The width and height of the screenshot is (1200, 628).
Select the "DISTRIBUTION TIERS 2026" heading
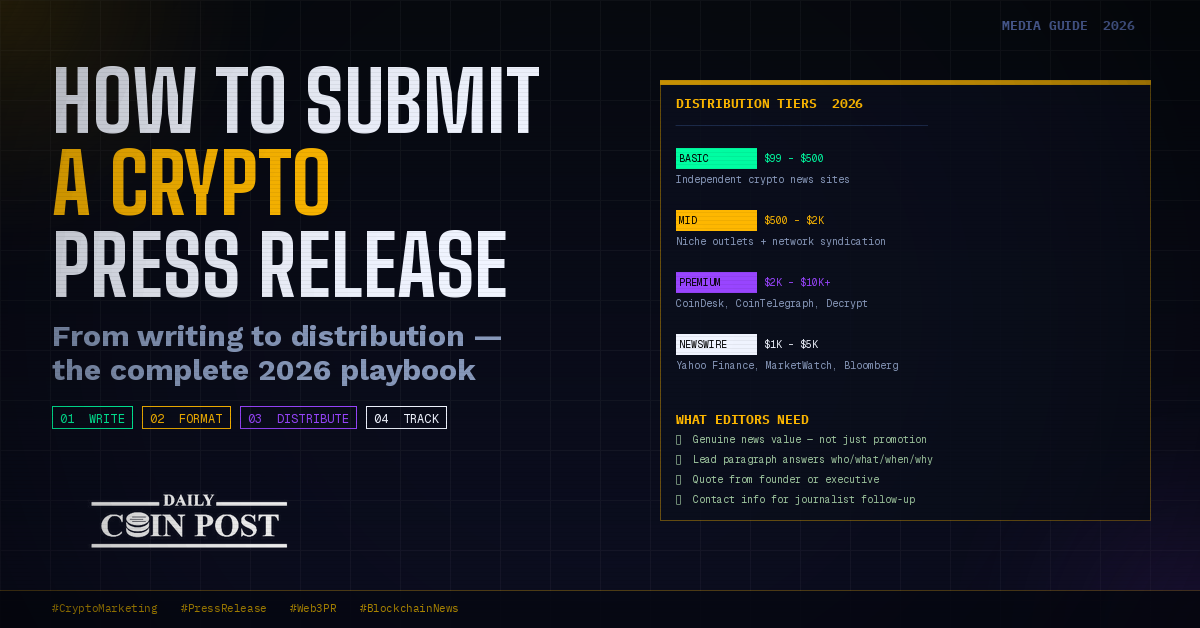point(769,104)
